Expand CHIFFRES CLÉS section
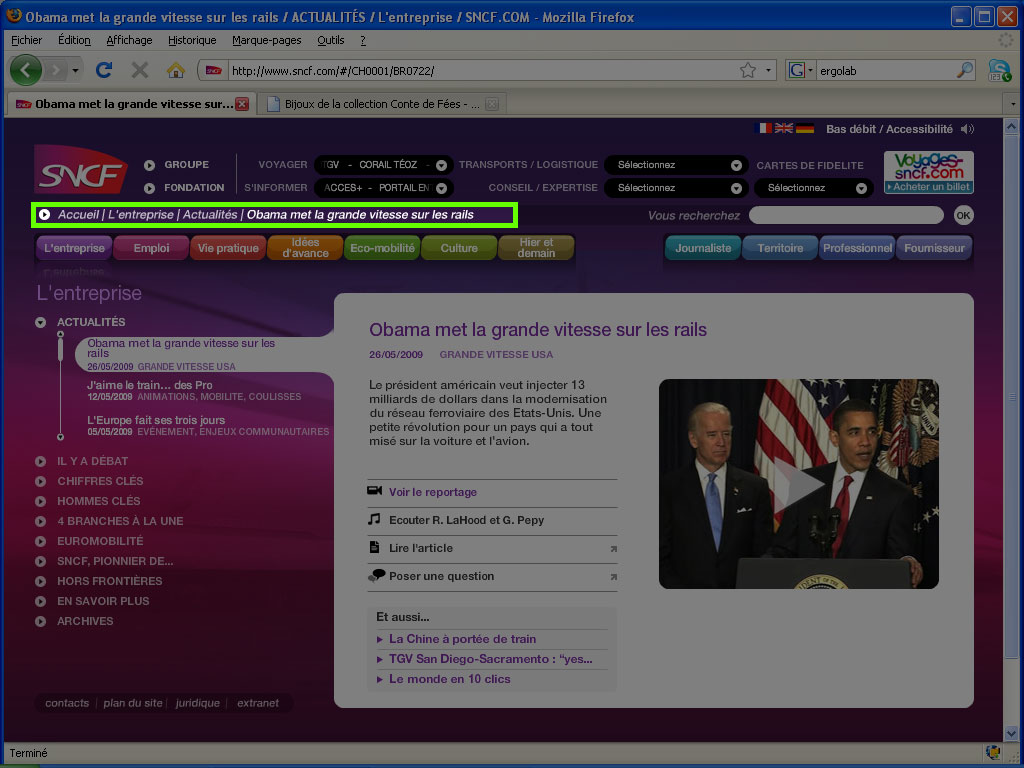 coord(40,481)
